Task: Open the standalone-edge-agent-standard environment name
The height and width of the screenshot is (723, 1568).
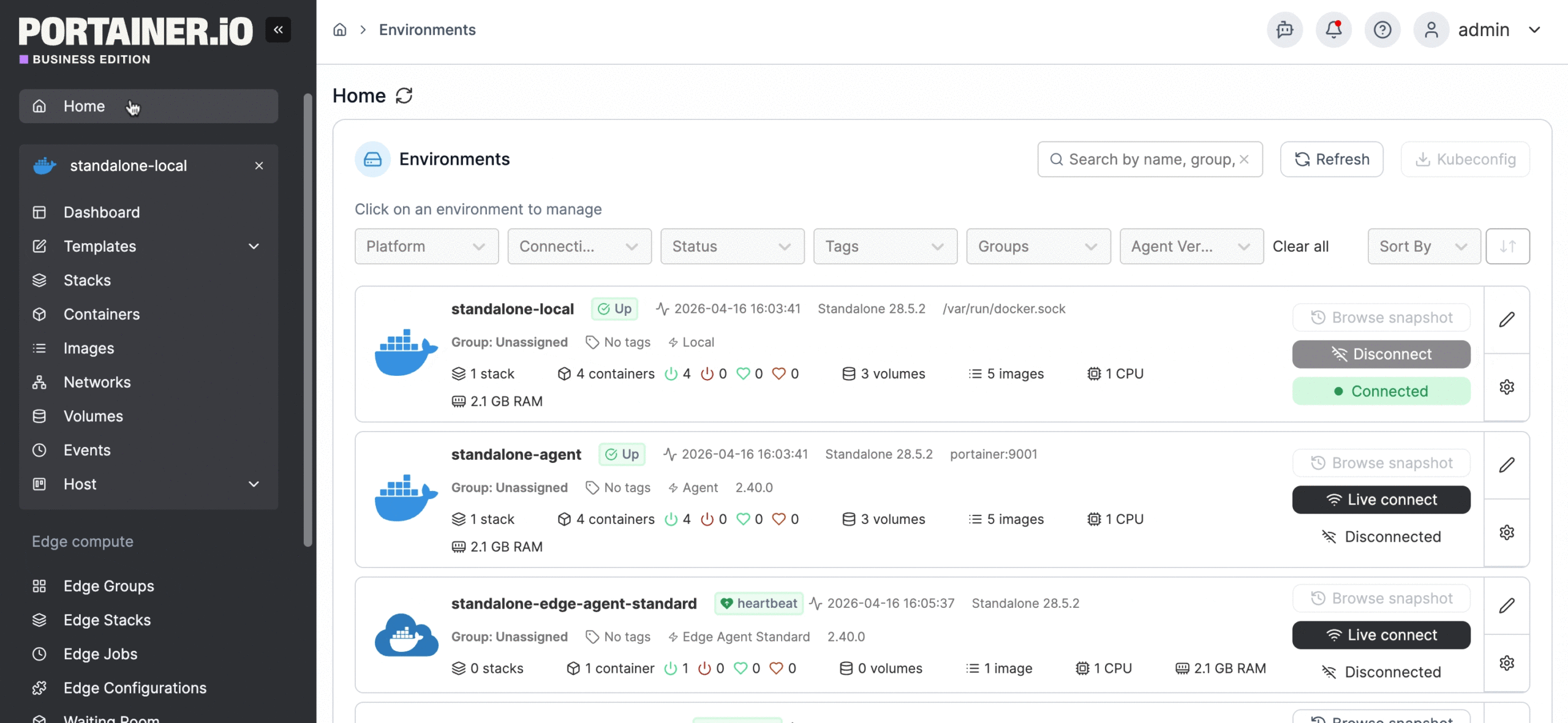Action: (574, 603)
